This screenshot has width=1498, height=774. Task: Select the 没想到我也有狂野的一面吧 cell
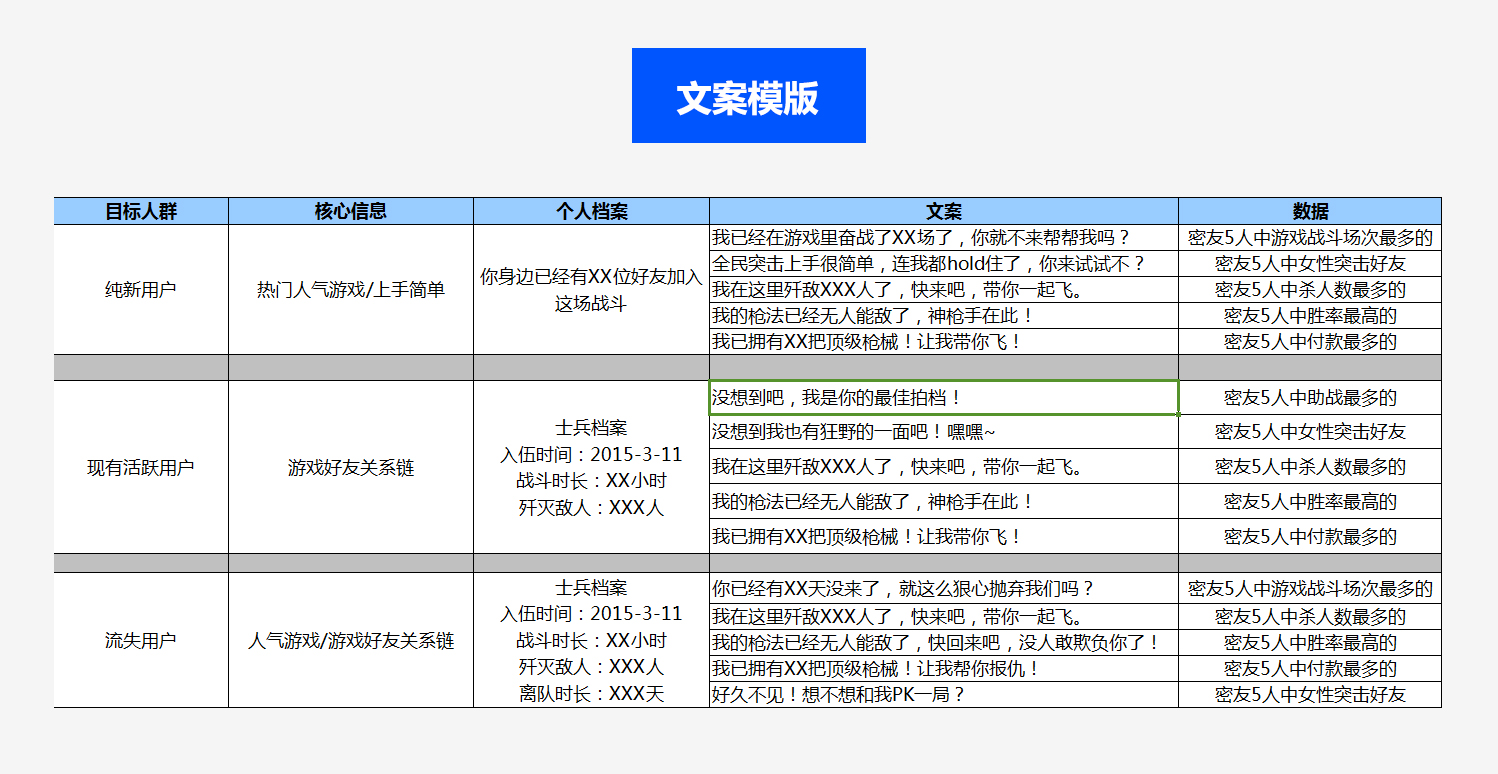(x=943, y=432)
